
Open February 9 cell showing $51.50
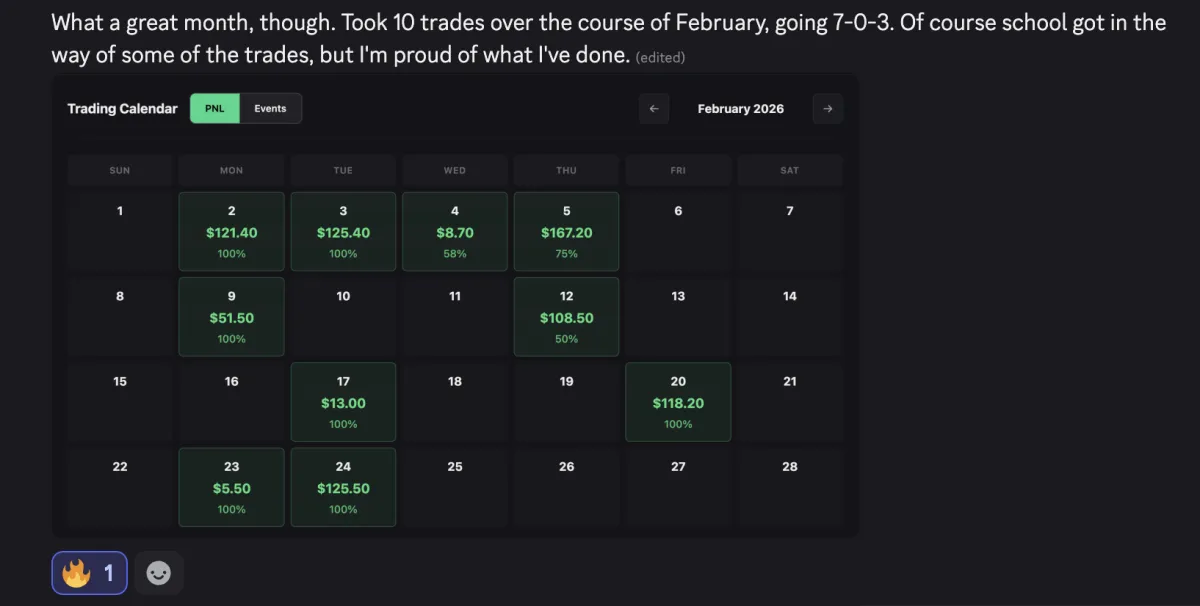[x=231, y=317]
